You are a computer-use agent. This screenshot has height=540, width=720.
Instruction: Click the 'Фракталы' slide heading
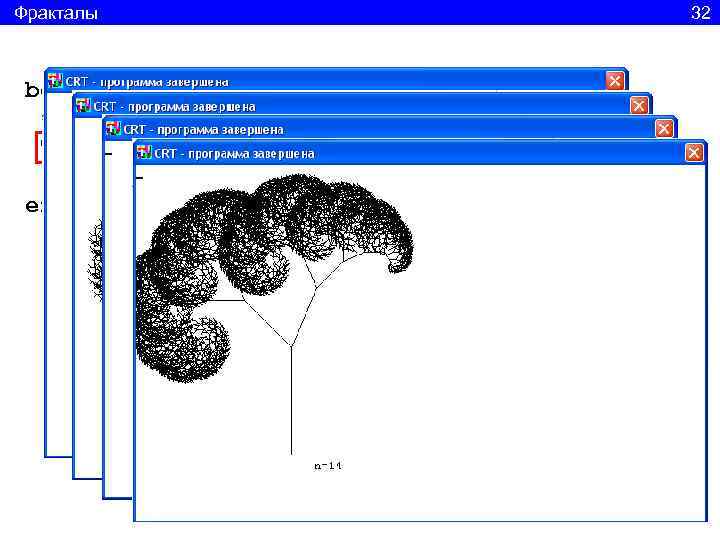click(x=56, y=13)
